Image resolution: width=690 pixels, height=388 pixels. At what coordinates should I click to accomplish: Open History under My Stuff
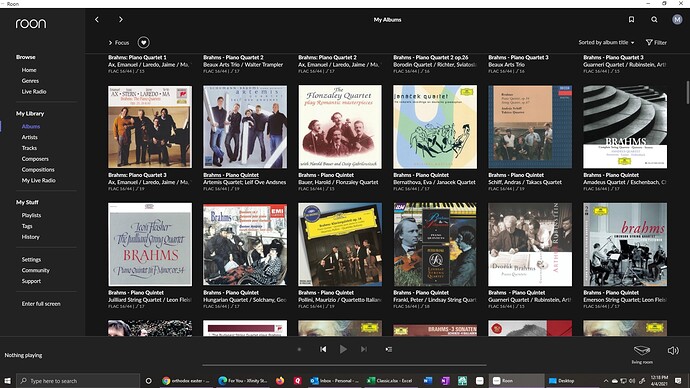click(31, 237)
